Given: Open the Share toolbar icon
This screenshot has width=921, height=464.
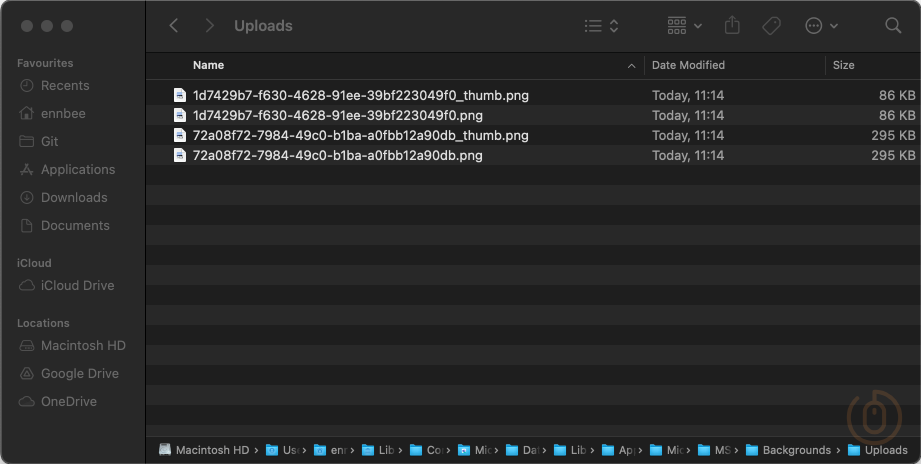Looking at the screenshot, I should click(x=732, y=26).
